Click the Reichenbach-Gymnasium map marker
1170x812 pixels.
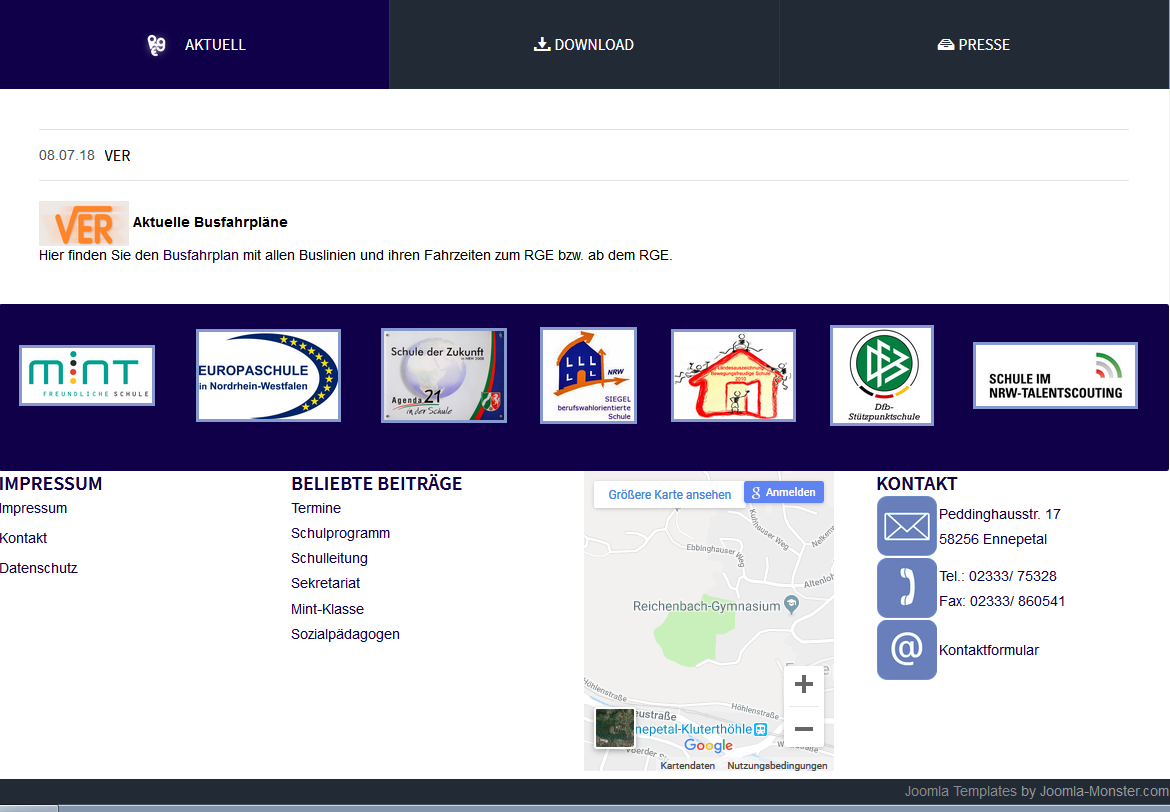click(792, 605)
